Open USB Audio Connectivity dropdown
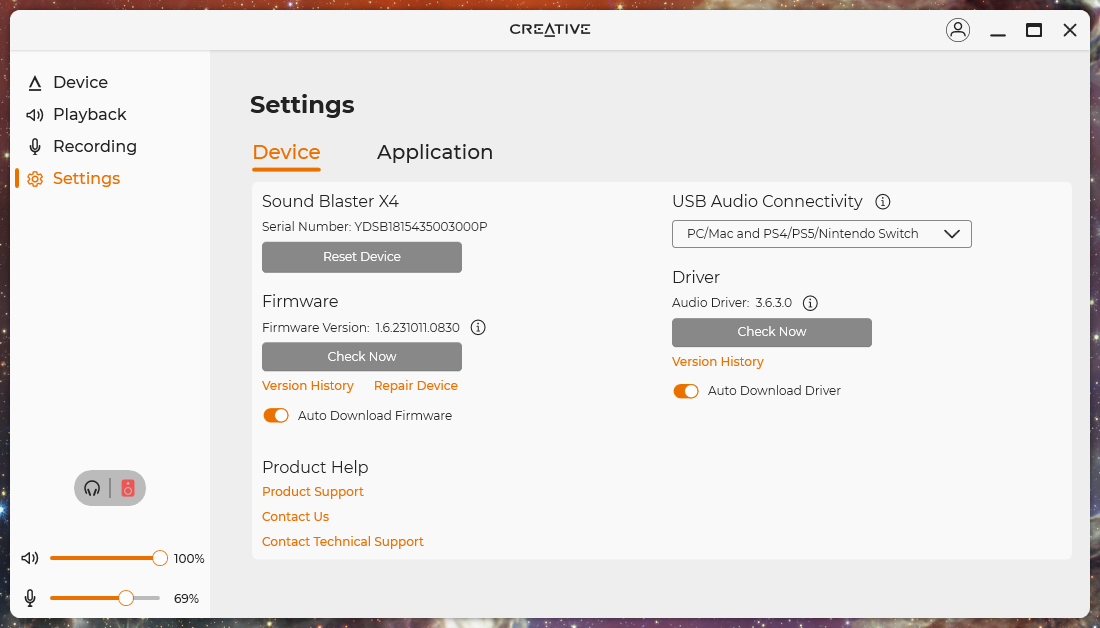Screen dimensions: 1100x628 pos(821,234)
